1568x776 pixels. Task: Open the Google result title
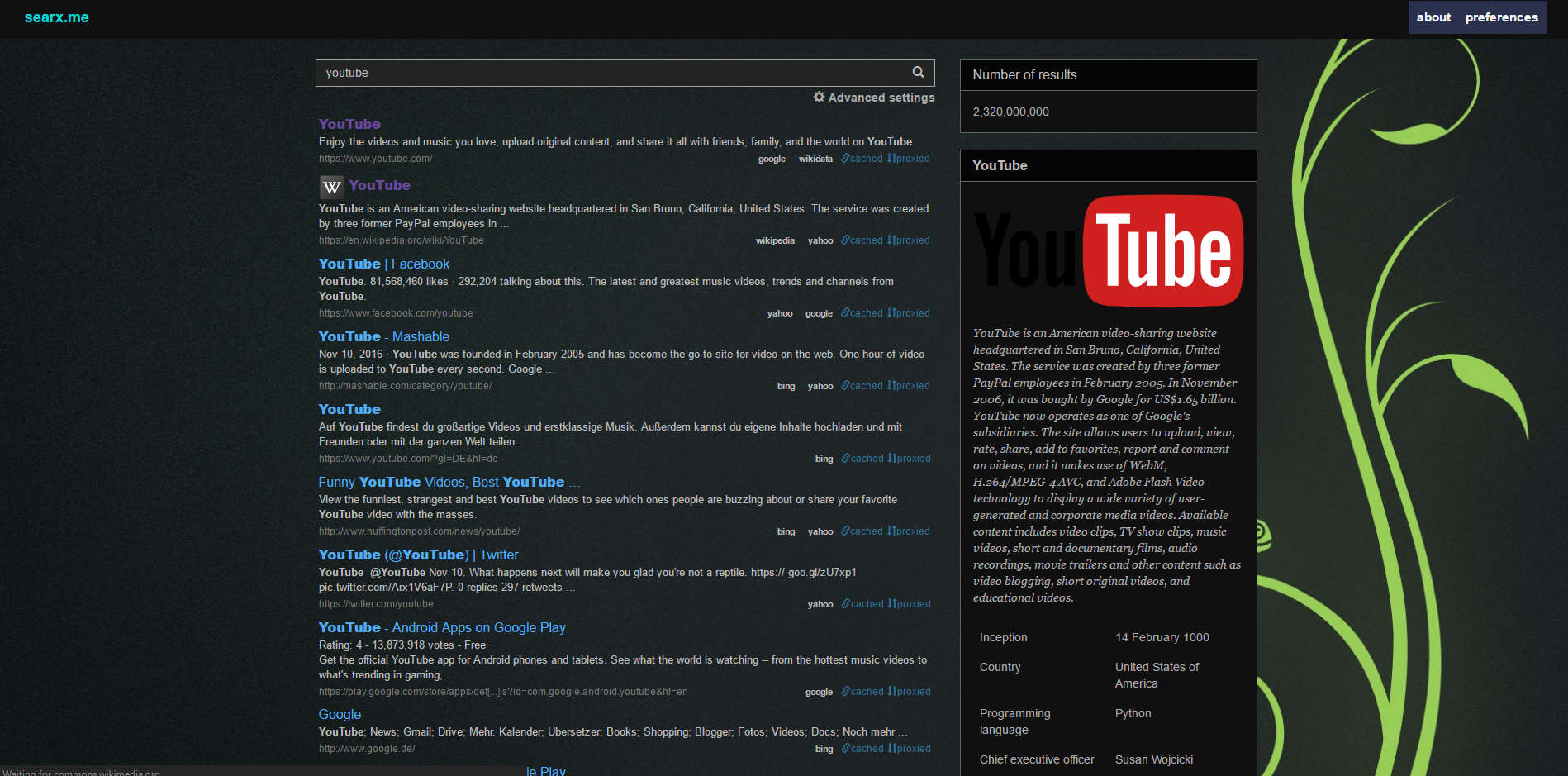(340, 714)
